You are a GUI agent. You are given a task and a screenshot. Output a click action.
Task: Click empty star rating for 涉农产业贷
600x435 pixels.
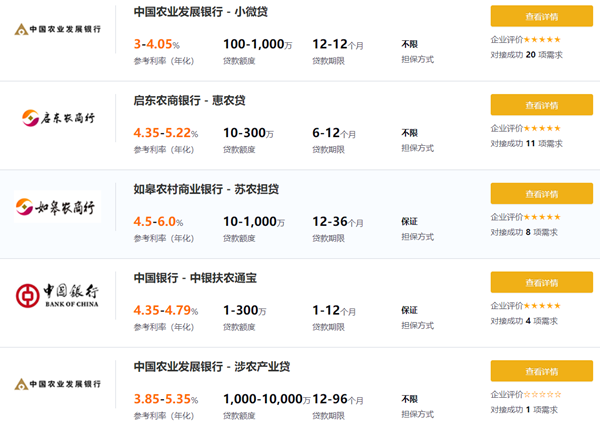click(x=542, y=395)
